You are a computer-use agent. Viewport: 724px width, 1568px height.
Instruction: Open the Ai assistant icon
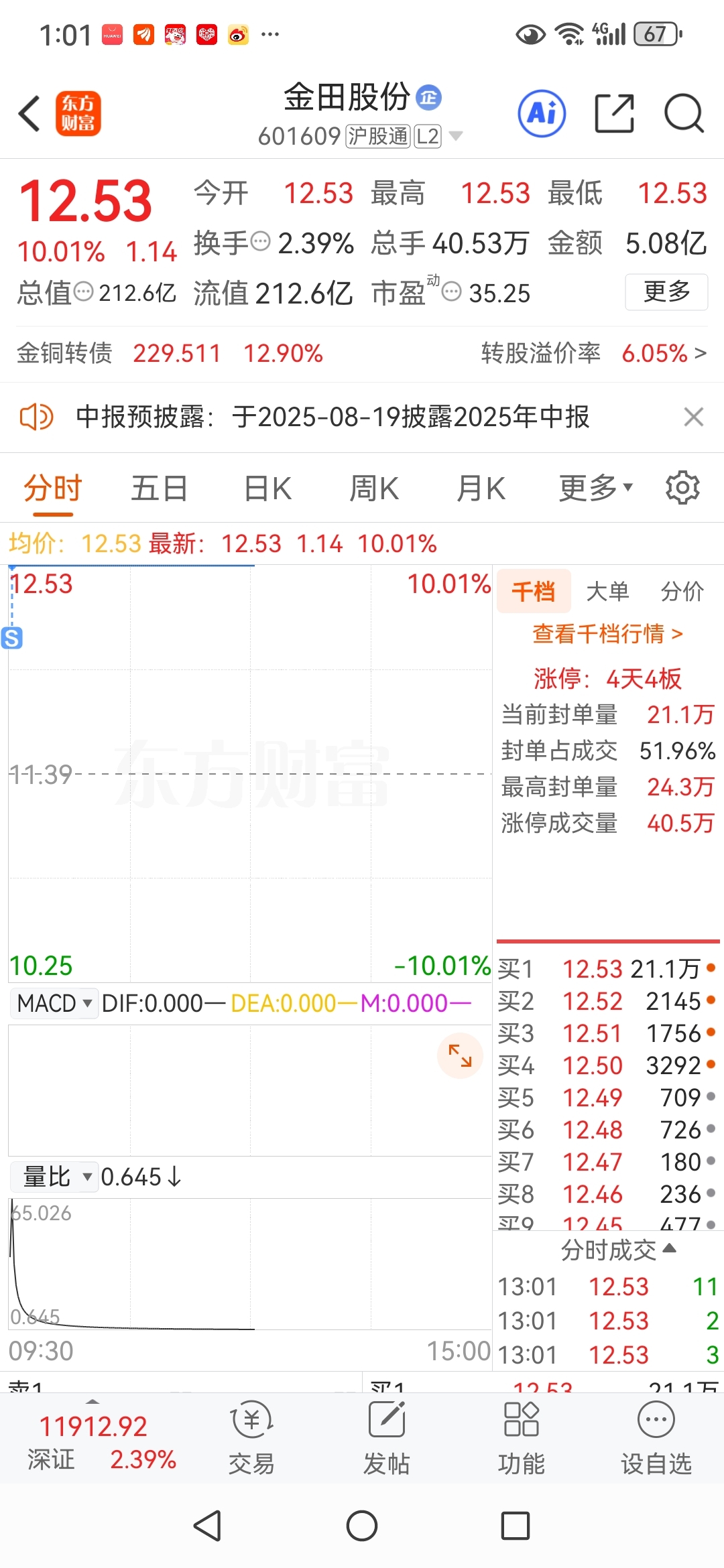point(542,113)
